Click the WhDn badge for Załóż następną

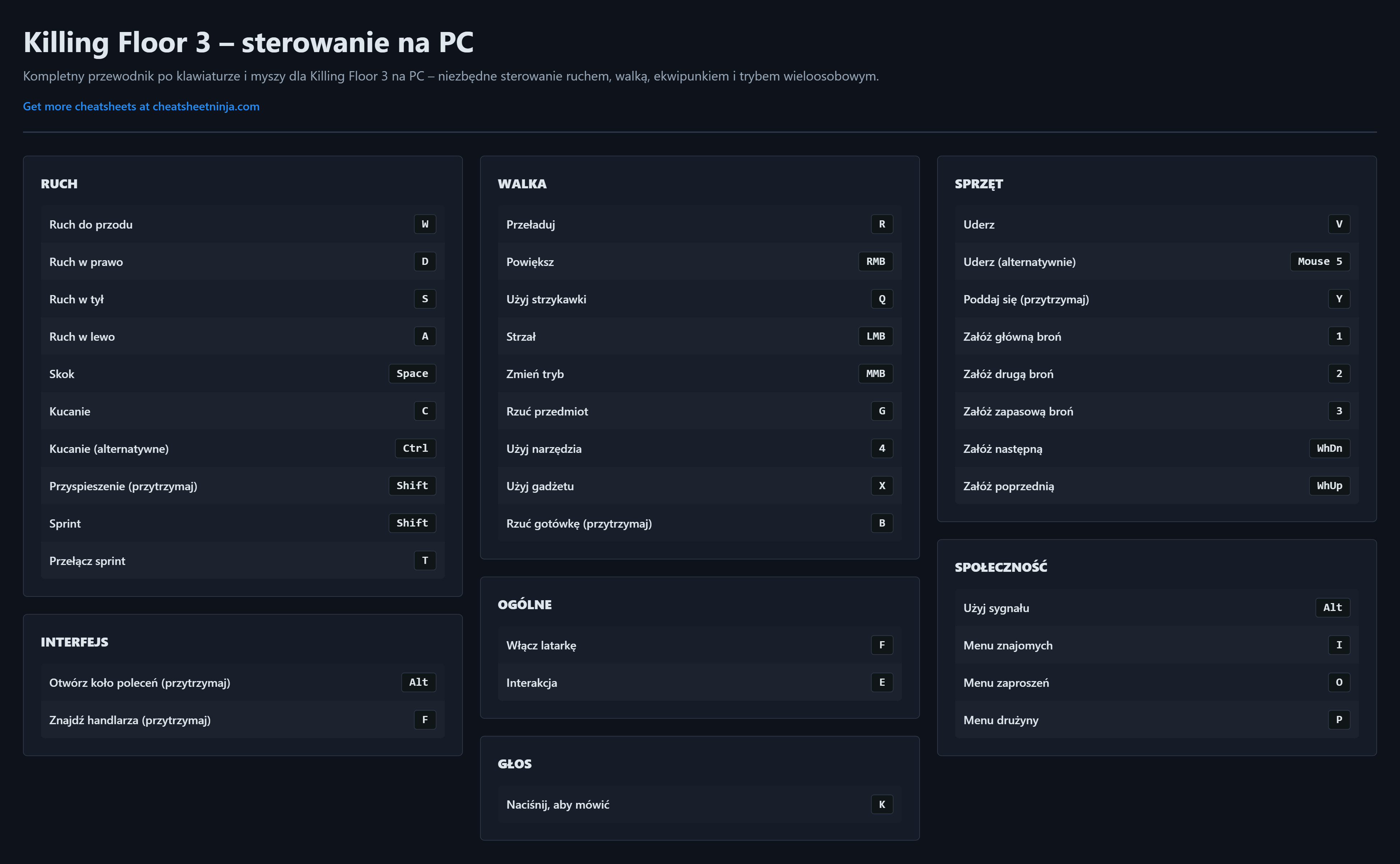click(1329, 449)
